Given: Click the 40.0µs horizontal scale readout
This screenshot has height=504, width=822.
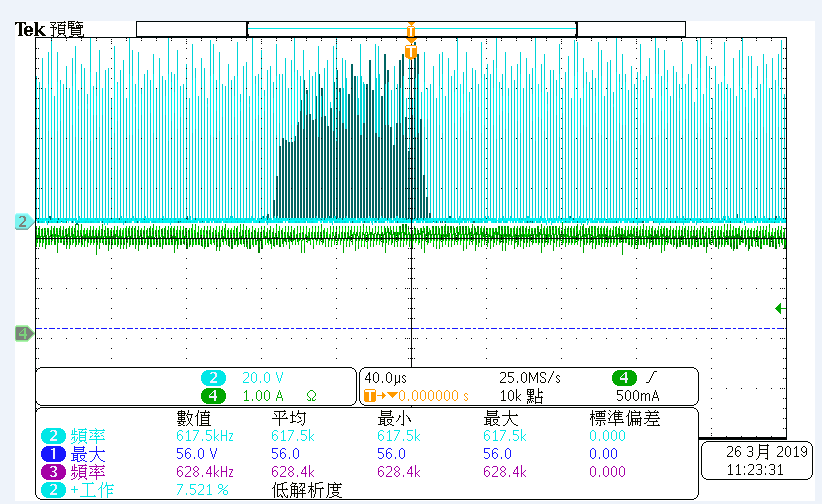Looking at the screenshot, I should tap(385, 378).
